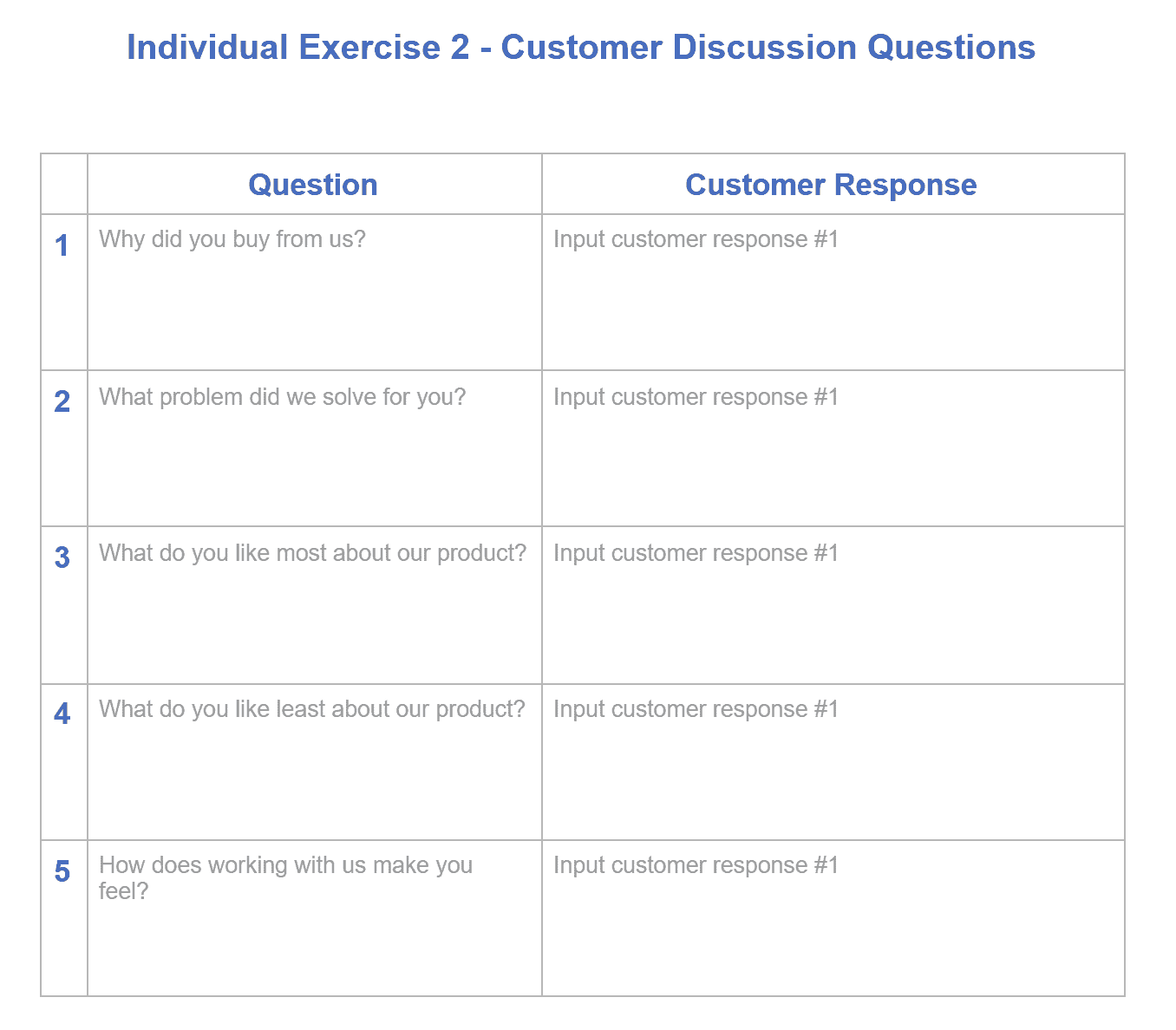
Task: Click row number 3 cell
Action: pyautogui.click(x=64, y=605)
